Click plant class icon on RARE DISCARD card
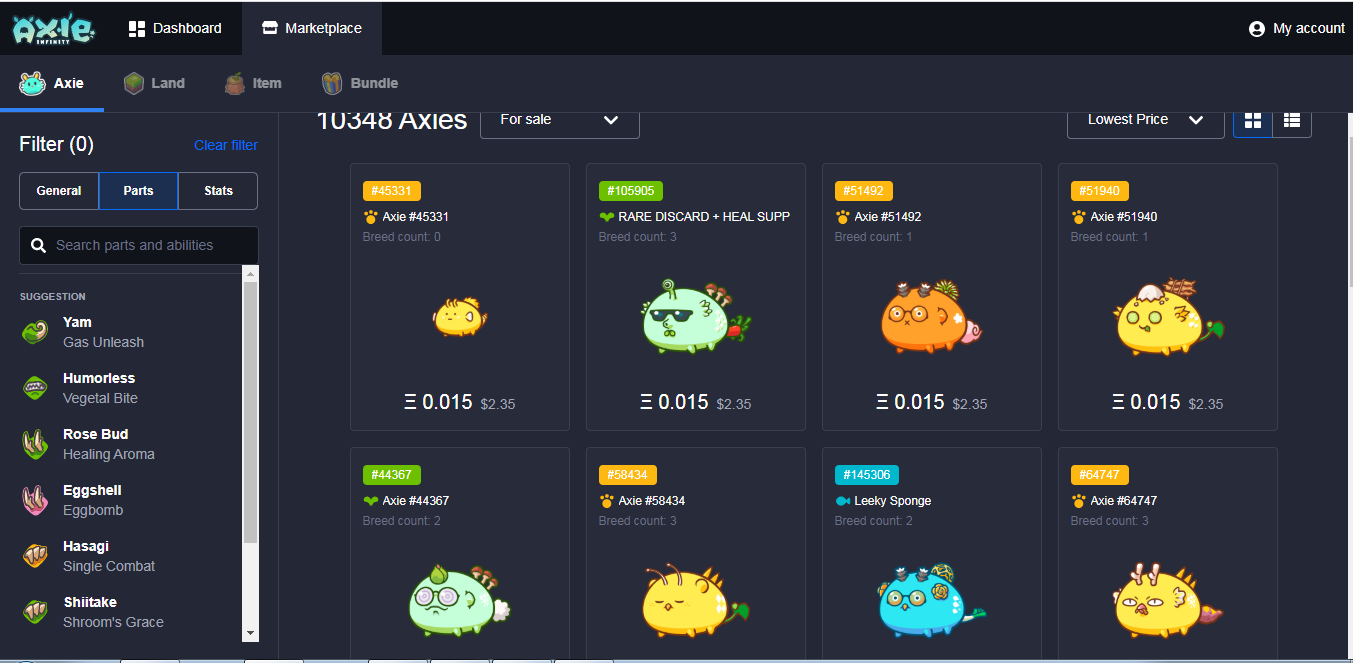This screenshot has width=1353, height=663. [x=606, y=216]
